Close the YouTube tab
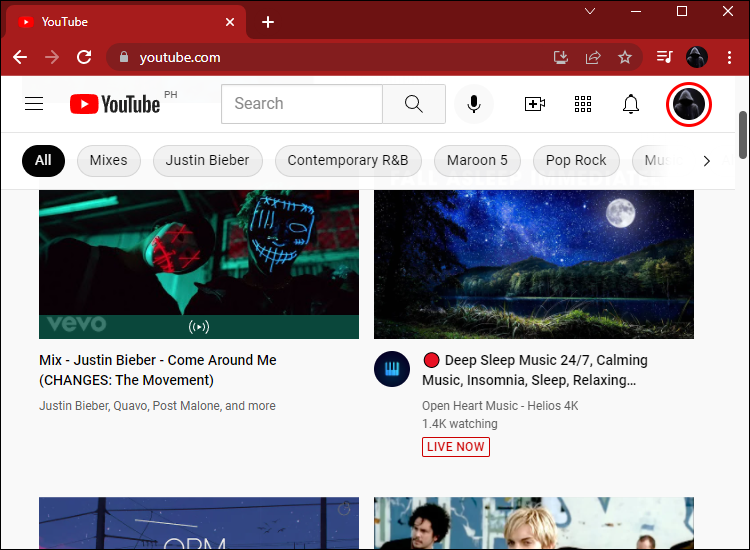 coord(230,22)
